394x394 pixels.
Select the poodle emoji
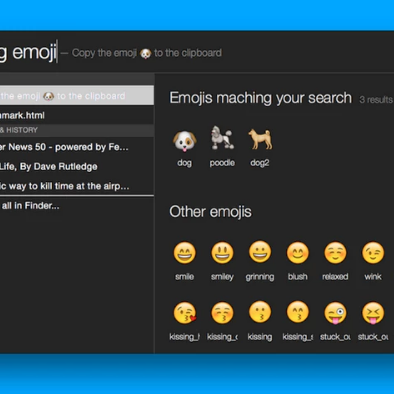(x=222, y=138)
